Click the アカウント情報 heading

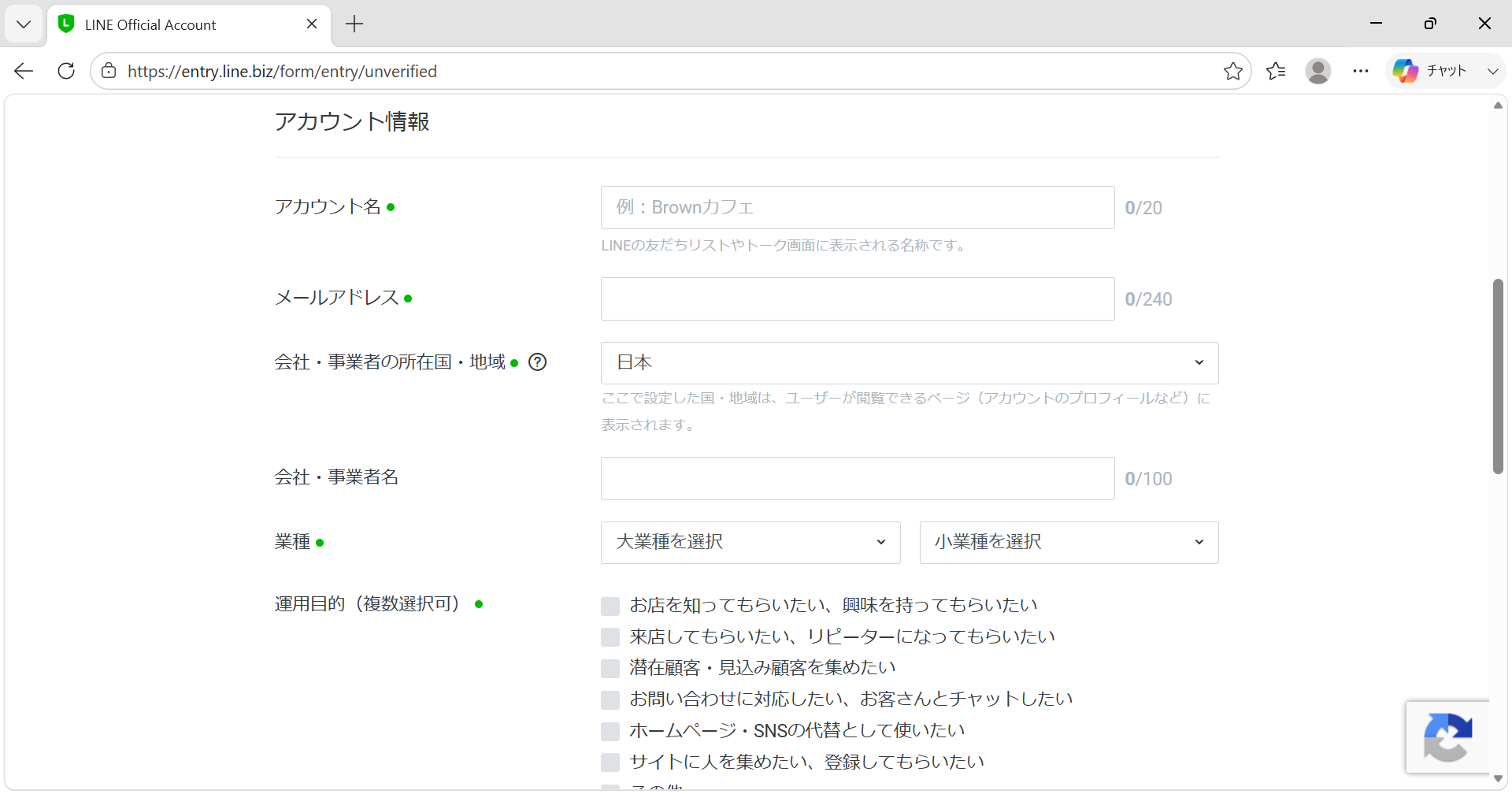(352, 121)
